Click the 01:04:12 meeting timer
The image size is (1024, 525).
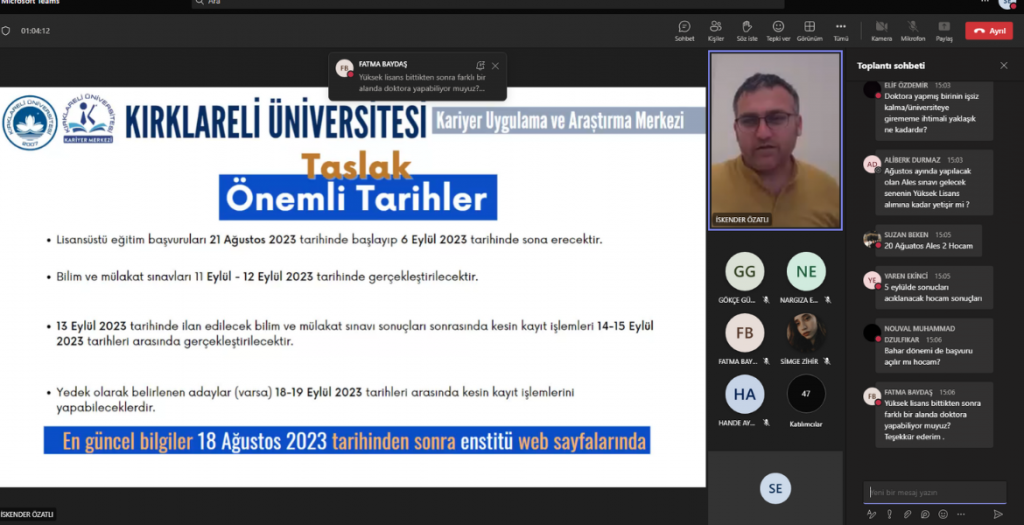point(35,31)
